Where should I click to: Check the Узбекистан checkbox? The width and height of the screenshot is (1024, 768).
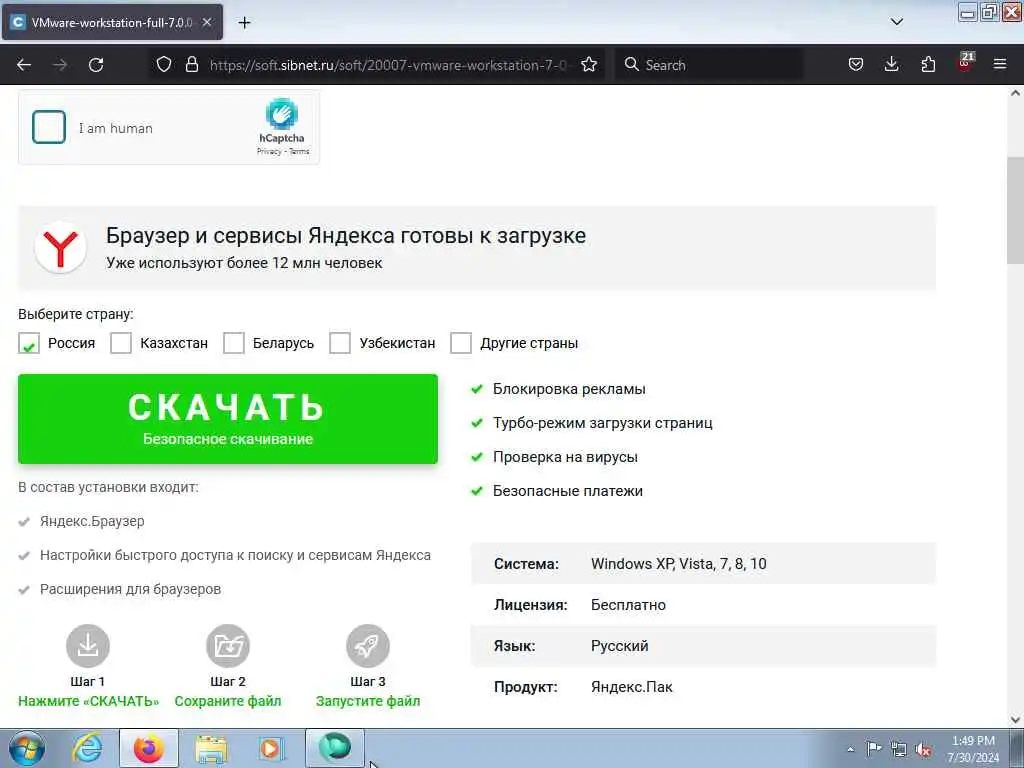click(340, 343)
